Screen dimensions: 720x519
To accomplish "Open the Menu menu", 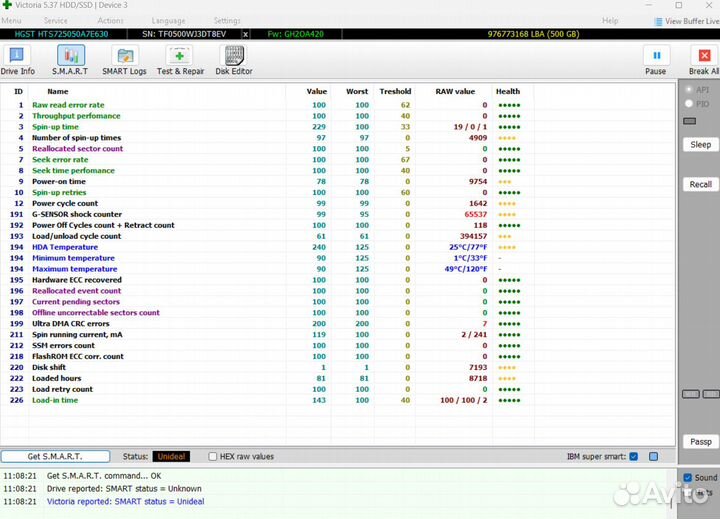I will tap(11, 21).
